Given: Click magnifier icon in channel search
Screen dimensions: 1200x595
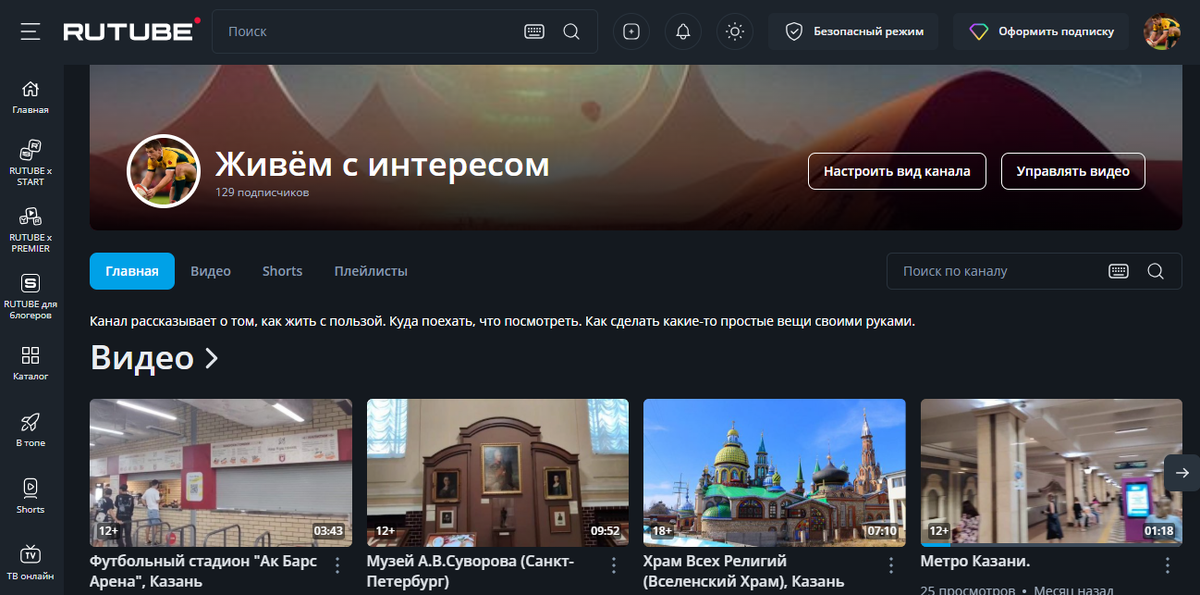Looking at the screenshot, I should 1155,271.
